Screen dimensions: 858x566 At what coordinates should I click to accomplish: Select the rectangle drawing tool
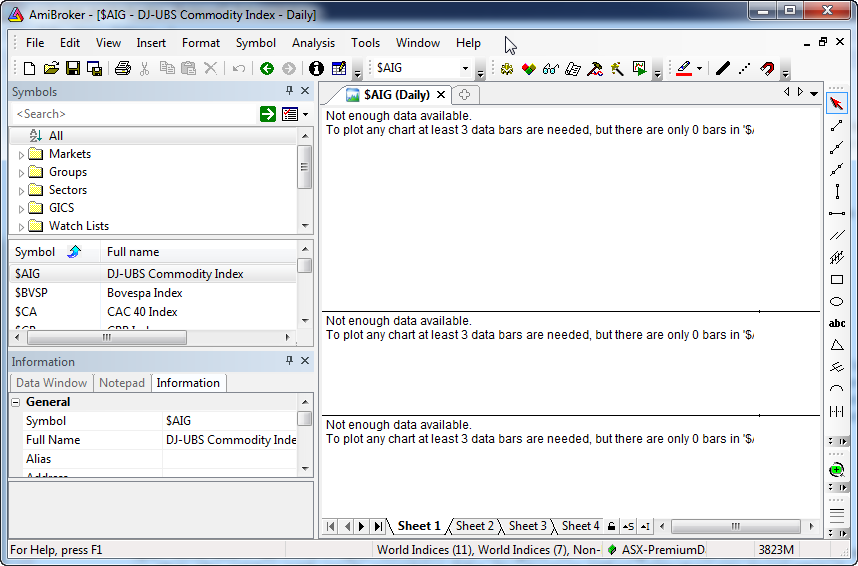(837, 280)
